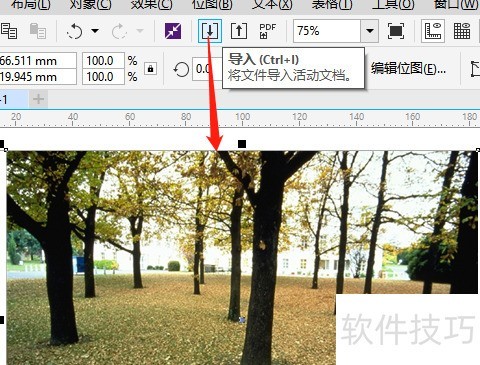Toggle the lock ratio padlock
480x365 pixels.
point(151,69)
